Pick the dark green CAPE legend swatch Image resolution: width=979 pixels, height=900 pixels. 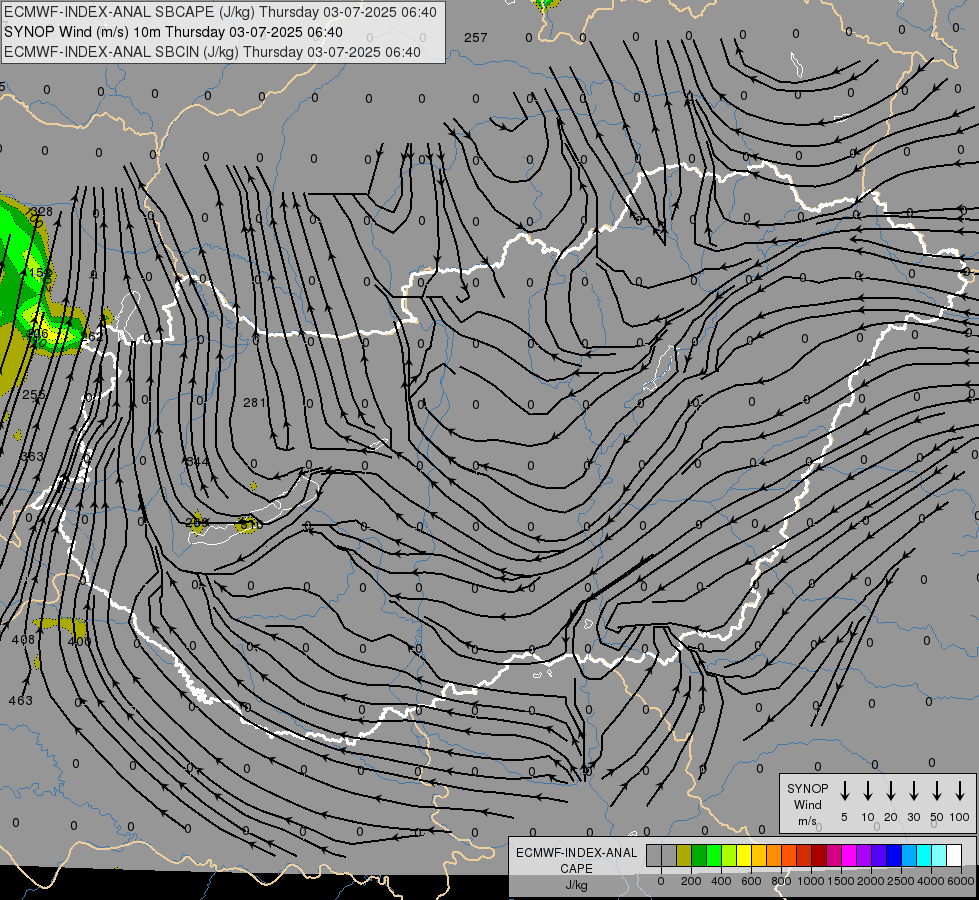tap(699, 855)
